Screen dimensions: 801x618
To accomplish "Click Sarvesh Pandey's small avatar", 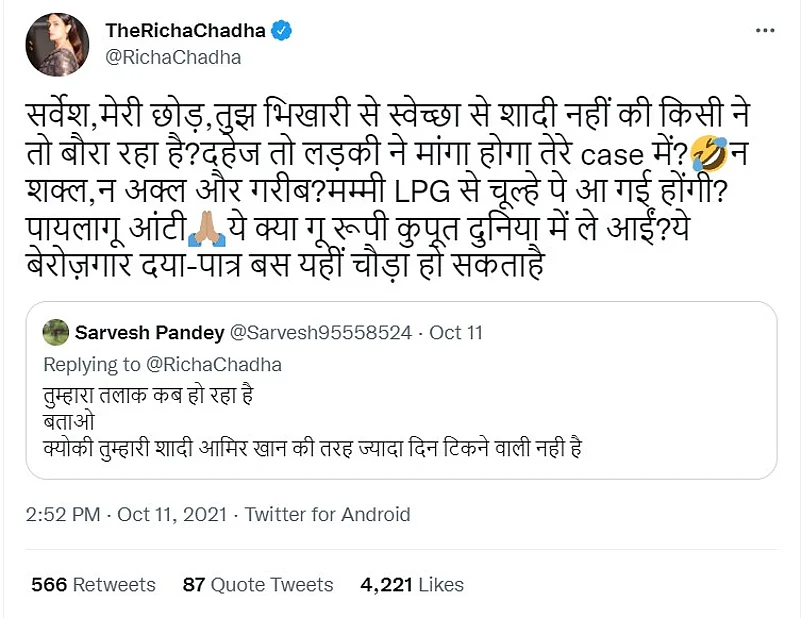I will pos(56,332).
